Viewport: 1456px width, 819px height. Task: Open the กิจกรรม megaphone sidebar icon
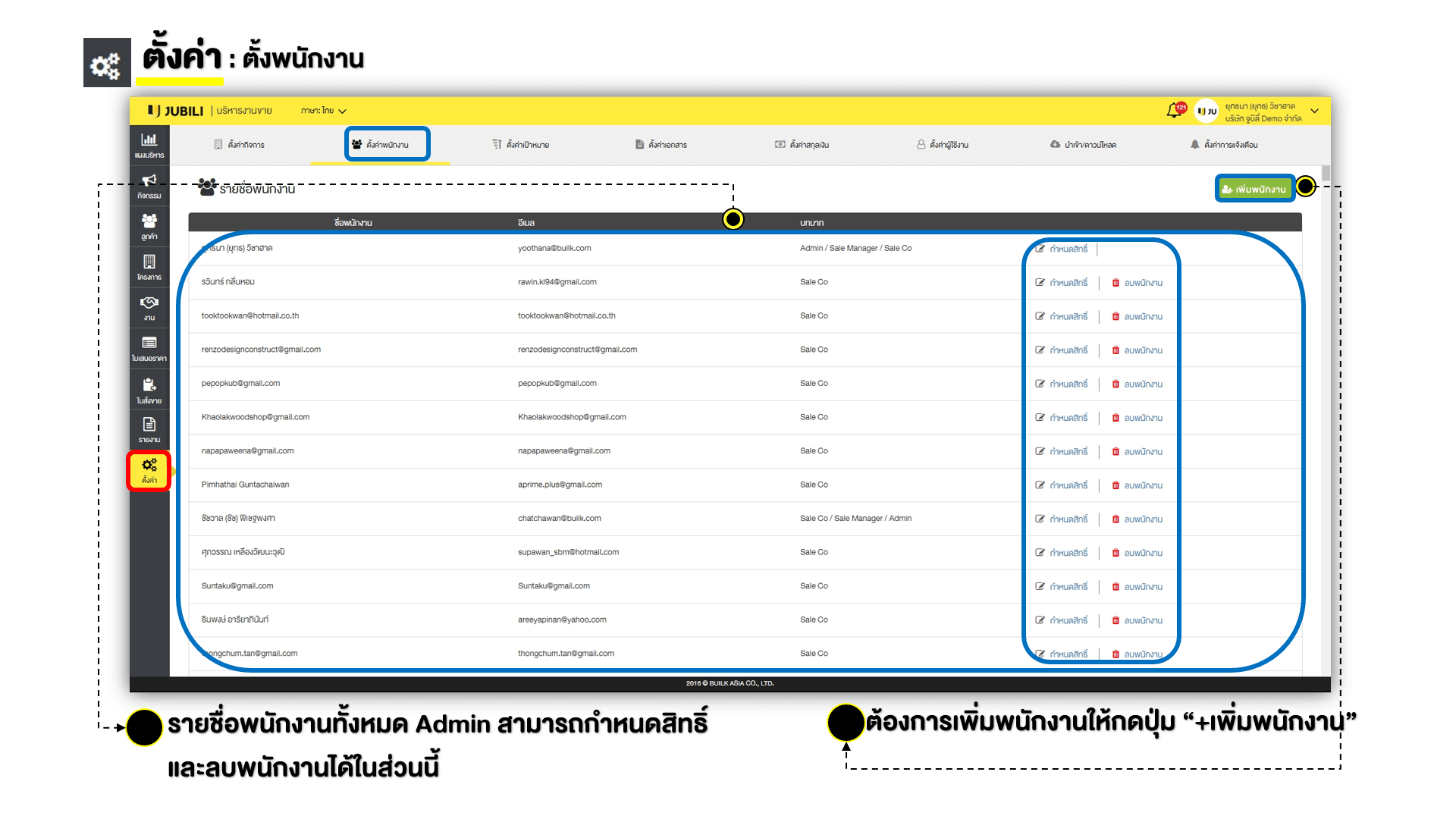149,185
